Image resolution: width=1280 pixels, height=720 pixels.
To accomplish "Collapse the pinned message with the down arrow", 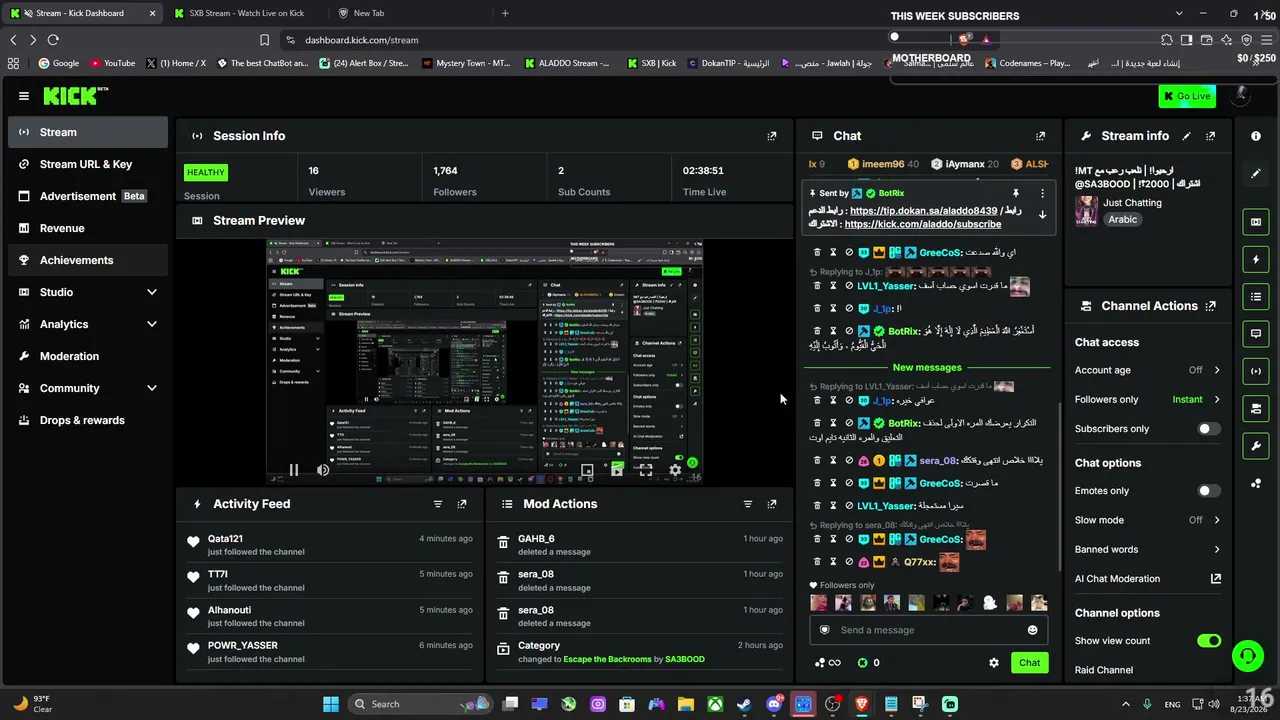I will 1042,215.
